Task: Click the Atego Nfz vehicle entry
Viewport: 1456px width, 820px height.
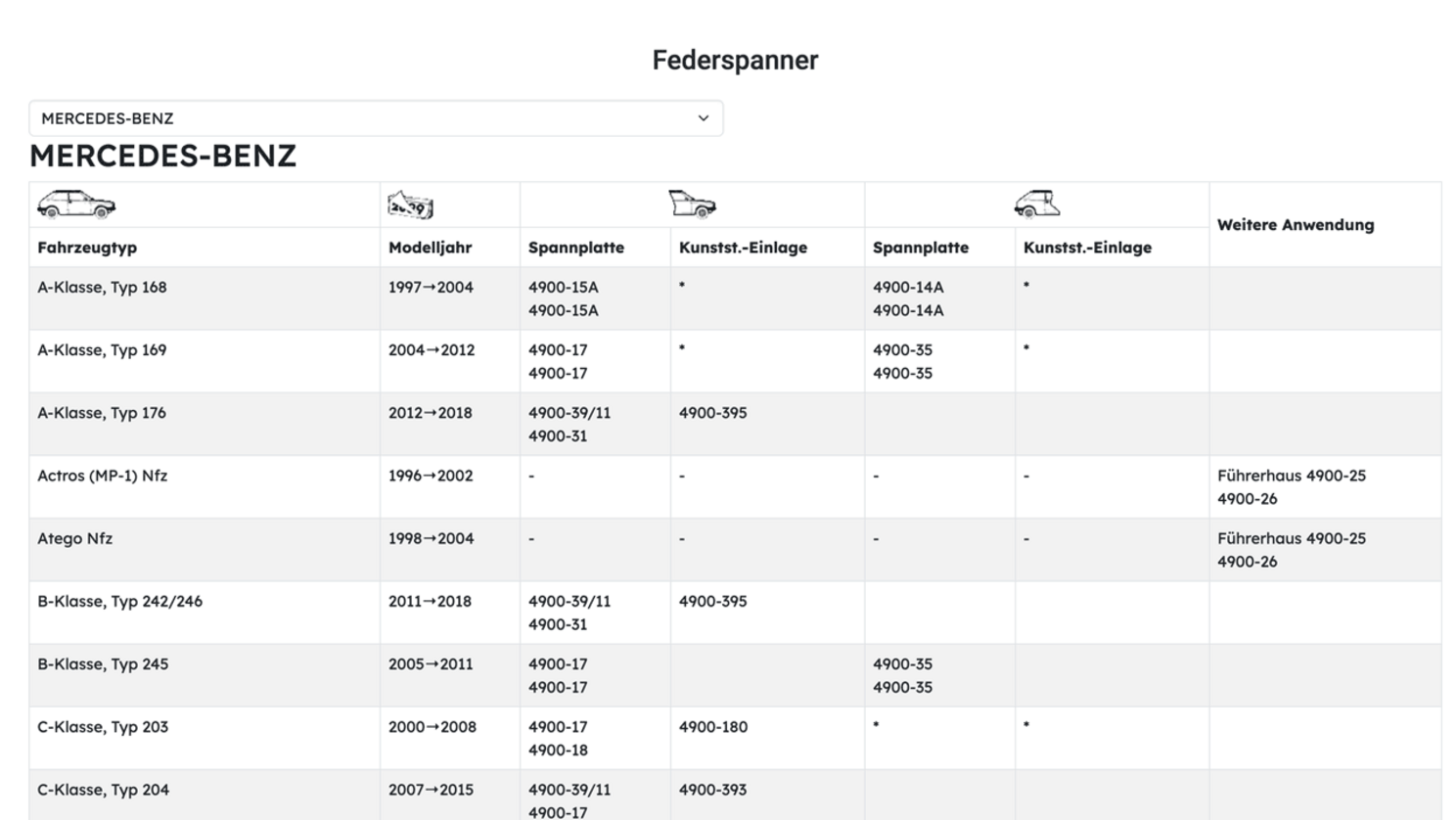Action: pyautogui.click(x=74, y=538)
